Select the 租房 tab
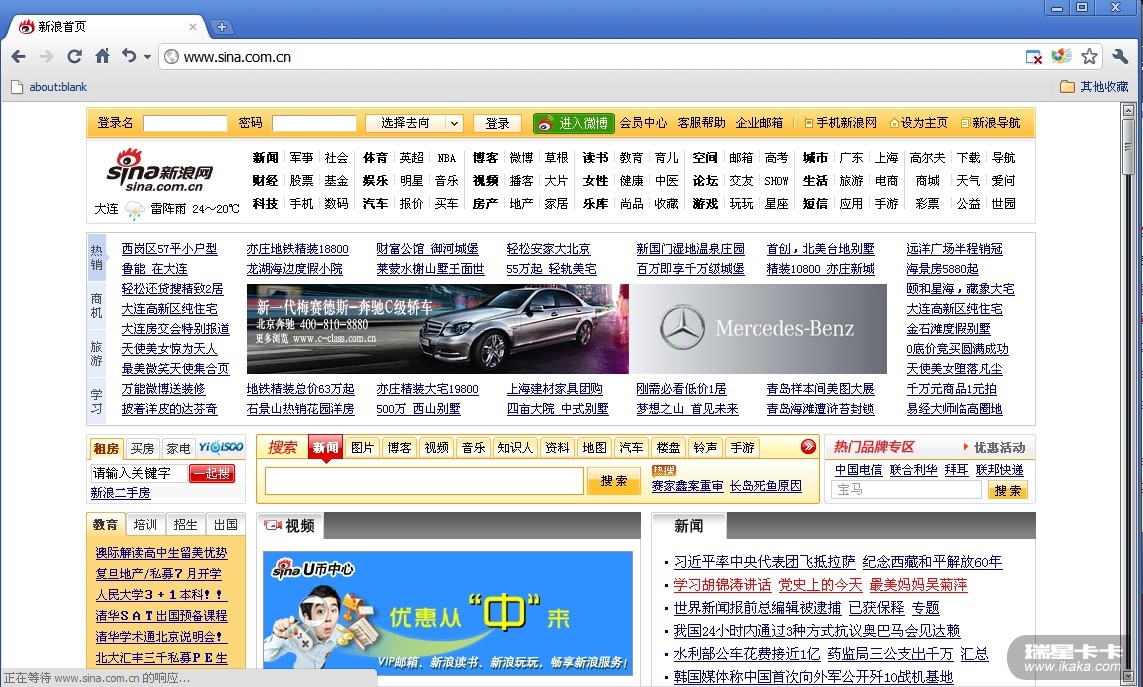This screenshot has height=687, width=1143. pyautogui.click(x=106, y=448)
